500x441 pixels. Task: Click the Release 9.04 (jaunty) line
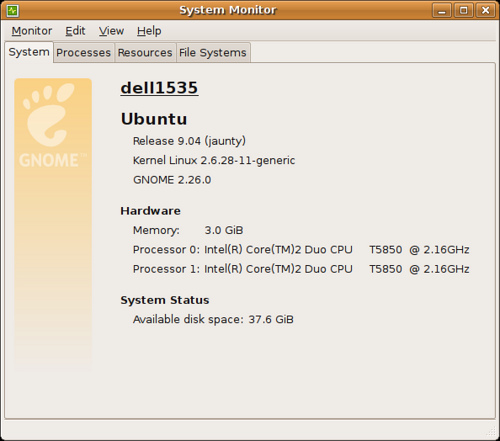pos(189,141)
